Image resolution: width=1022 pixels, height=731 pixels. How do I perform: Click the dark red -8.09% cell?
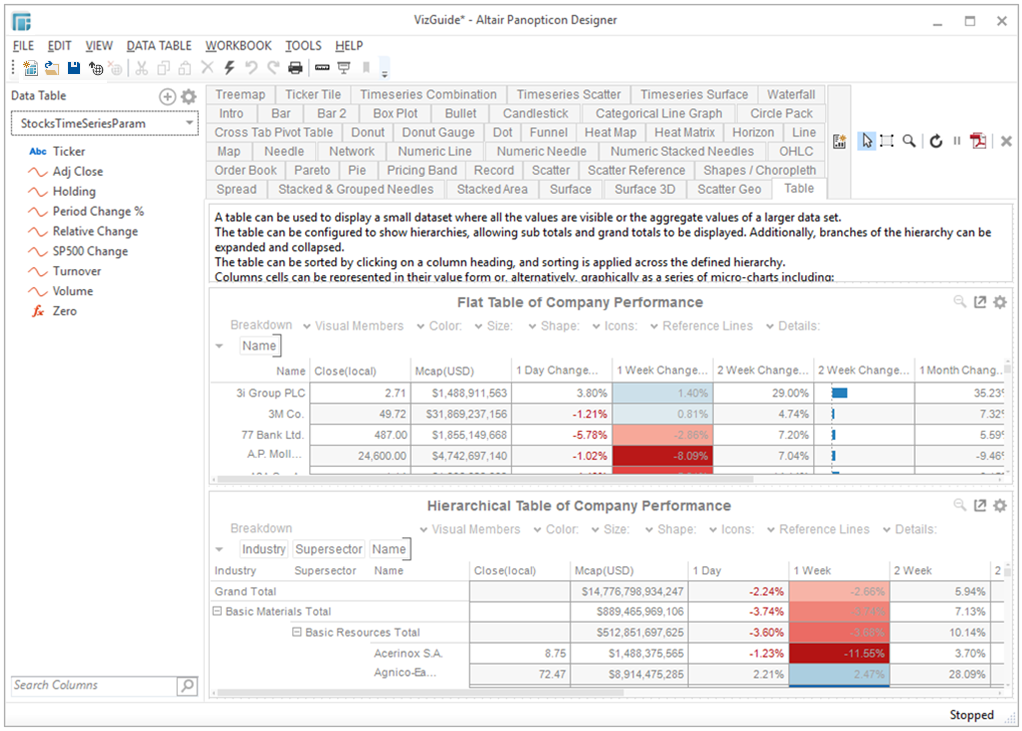point(661,456)
